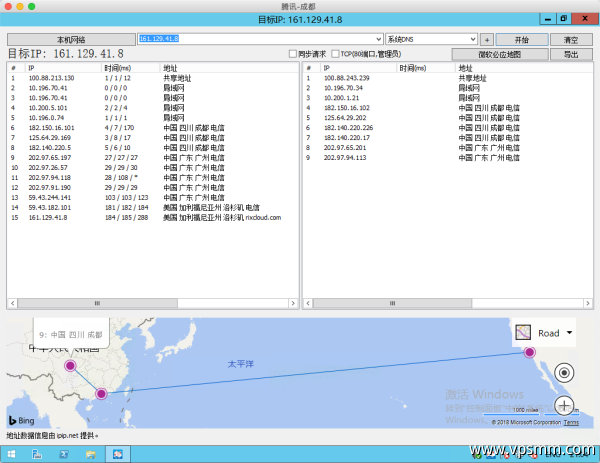
Task: Click left table IP column header
Action: [x=64, y=68]
